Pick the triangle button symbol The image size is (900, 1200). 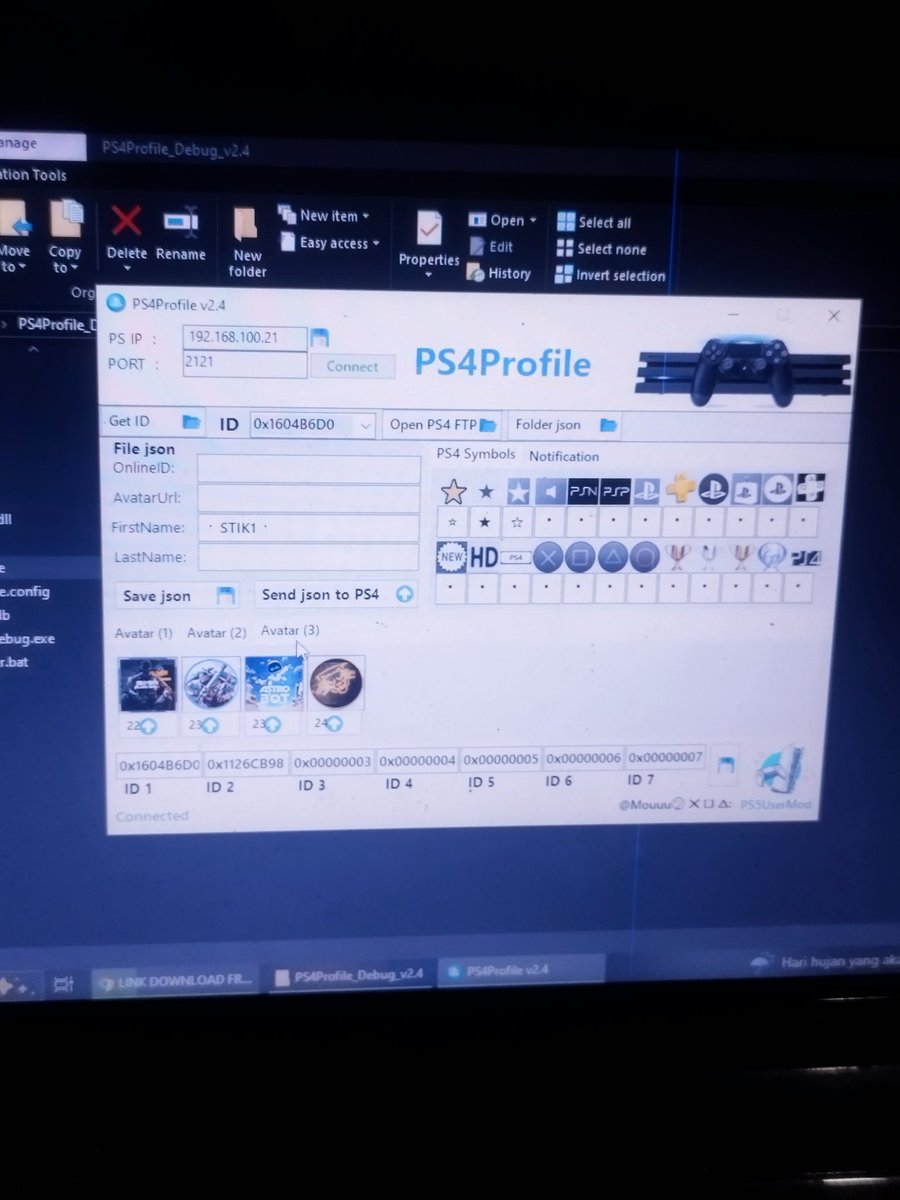tap(613, 557)
